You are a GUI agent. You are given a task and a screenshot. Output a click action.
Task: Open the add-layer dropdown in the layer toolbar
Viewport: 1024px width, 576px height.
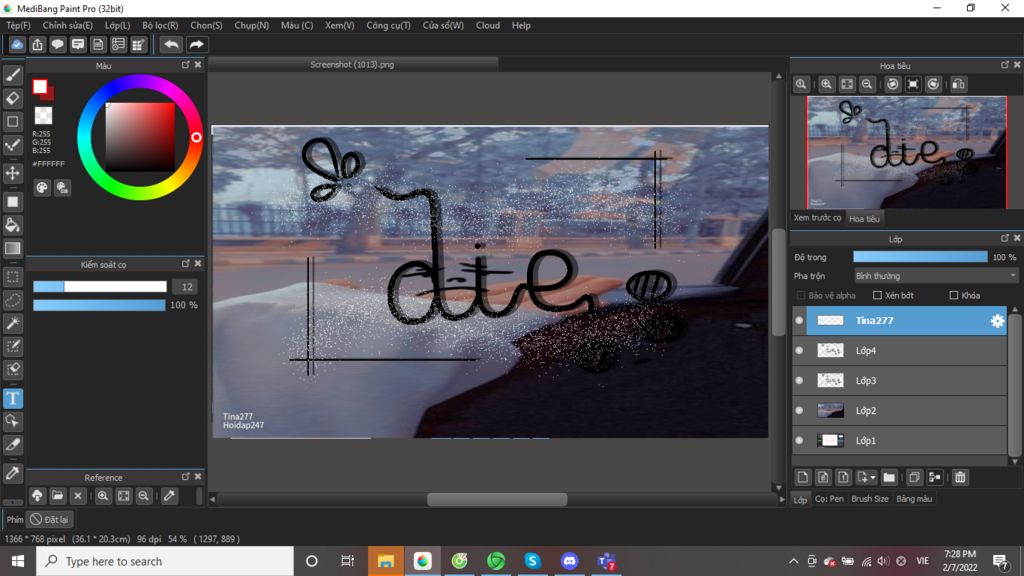click(x=866, y=477)
